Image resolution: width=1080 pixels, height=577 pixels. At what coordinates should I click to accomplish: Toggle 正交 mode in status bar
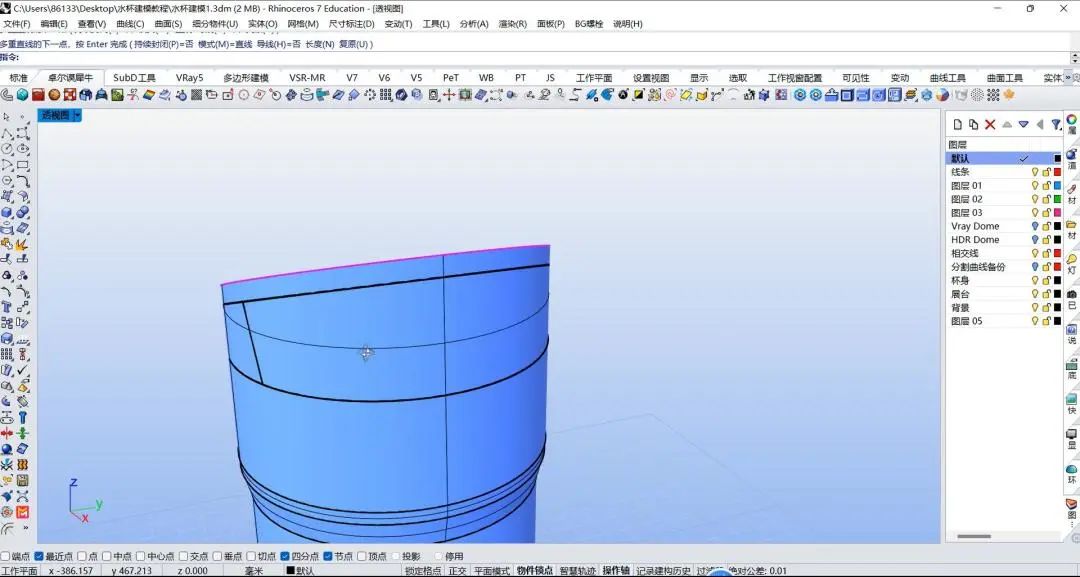pos(457,571)
